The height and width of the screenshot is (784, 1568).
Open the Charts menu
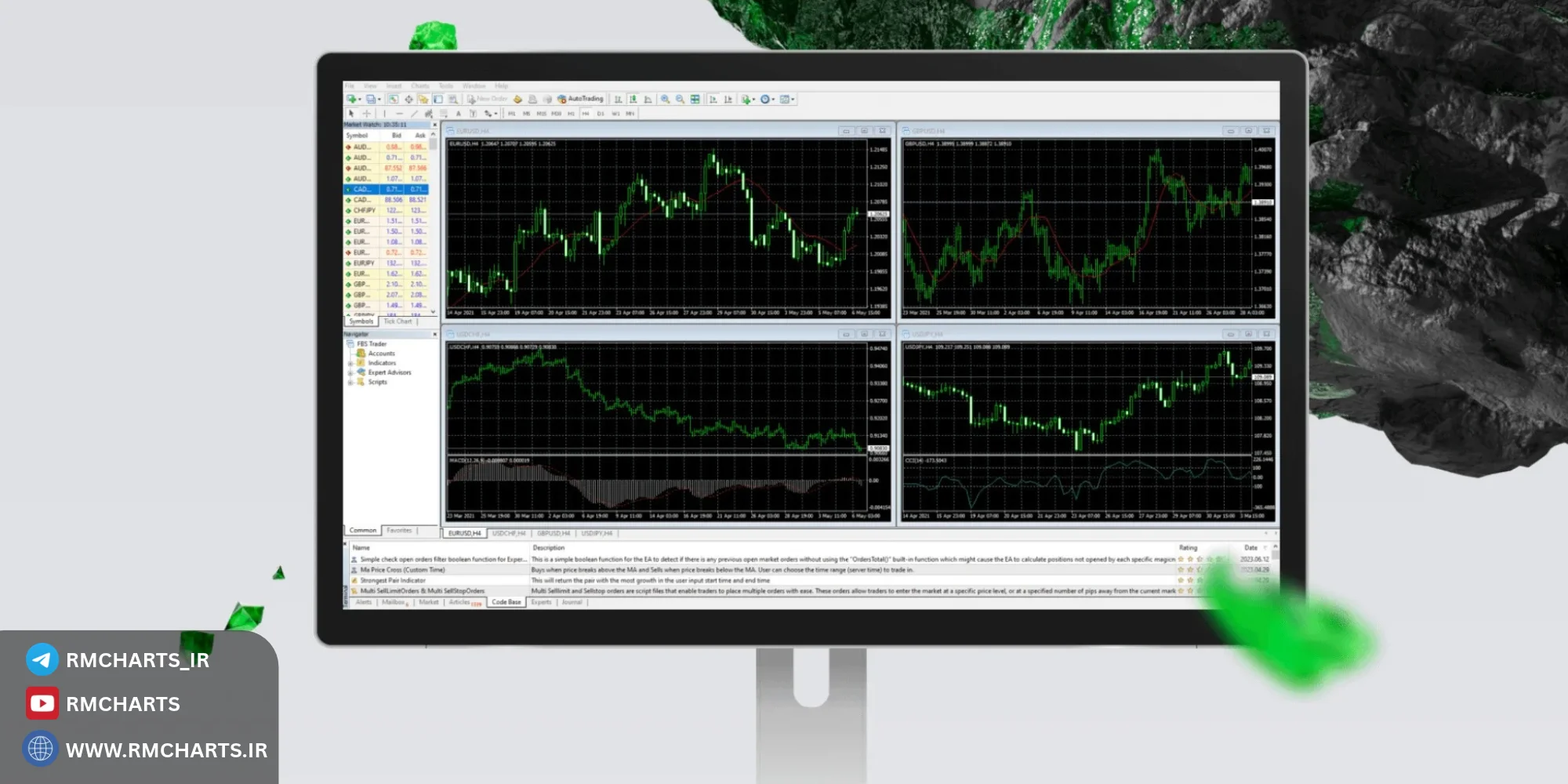tap(420, 85)
